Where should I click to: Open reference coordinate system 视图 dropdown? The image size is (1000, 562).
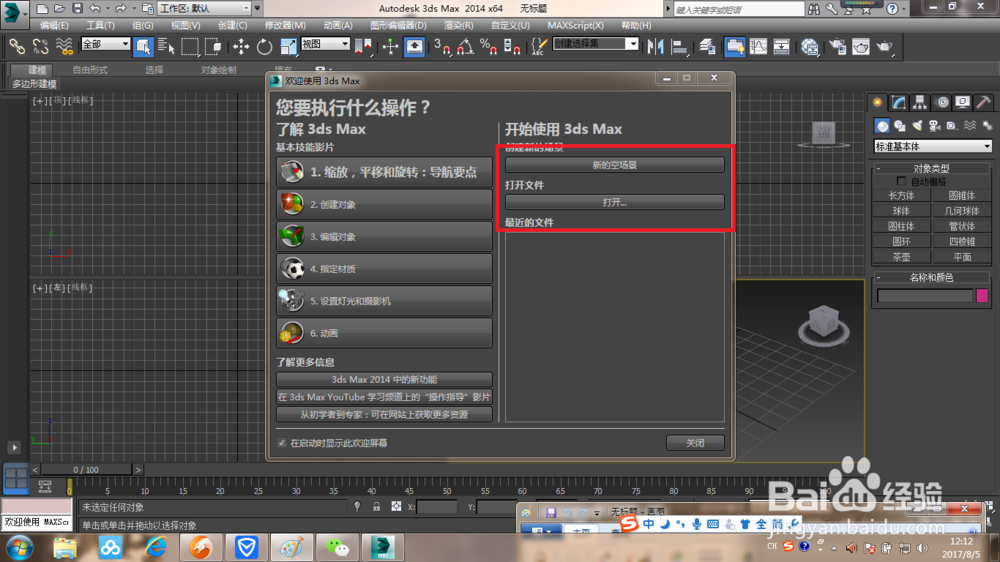point(325,43)
